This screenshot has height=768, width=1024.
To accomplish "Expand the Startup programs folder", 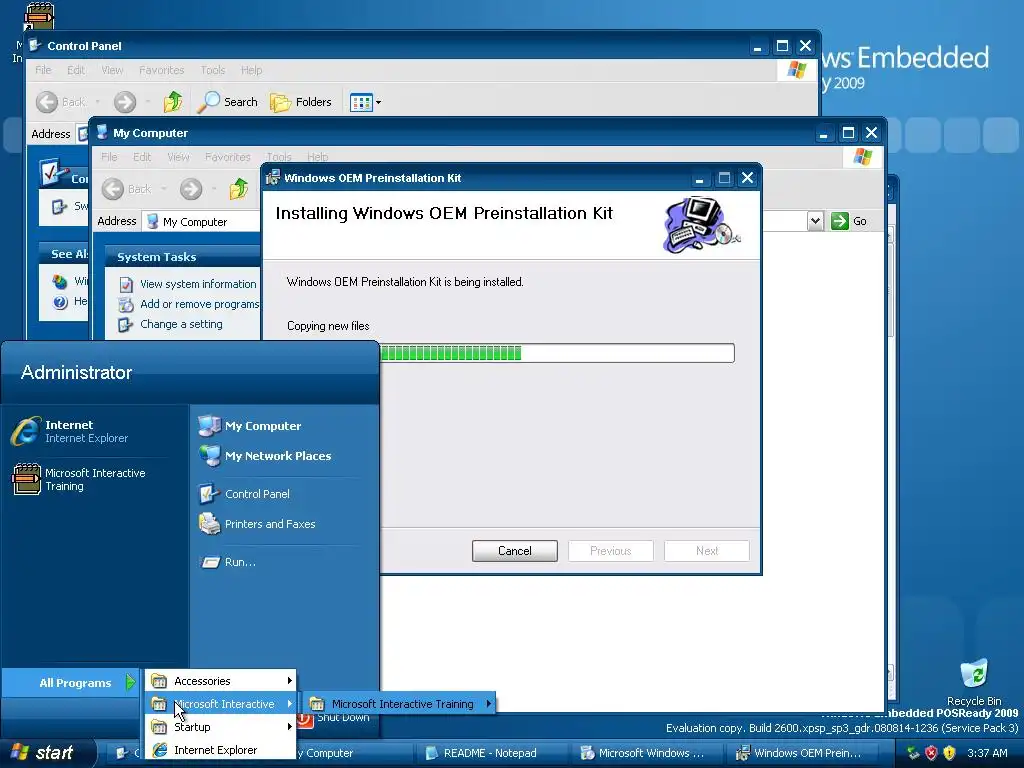I will [221, 727].
